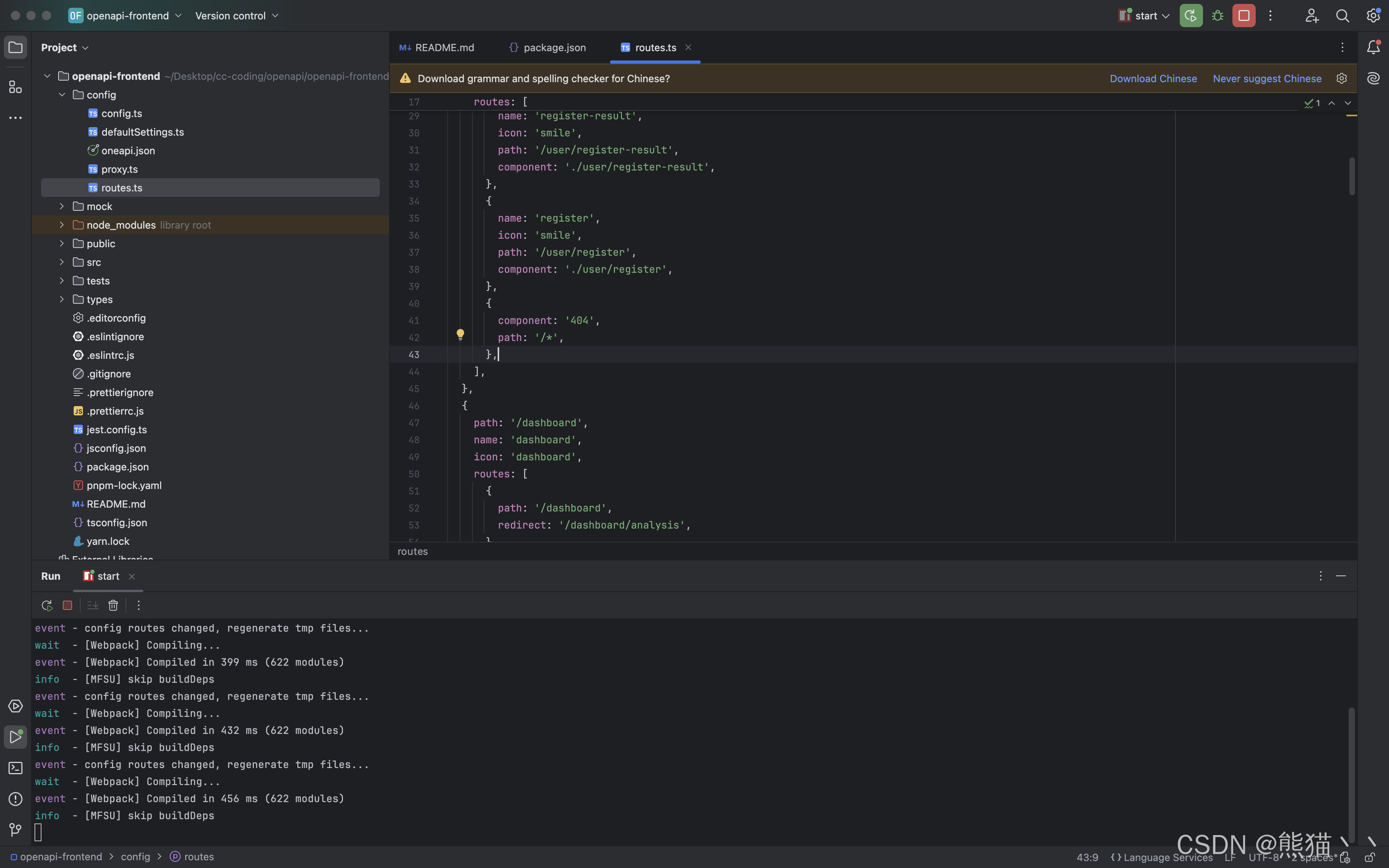1389x868 pixels.
Task: Click the 43:9 caret position in the status bar
Action: (1087, 857)
